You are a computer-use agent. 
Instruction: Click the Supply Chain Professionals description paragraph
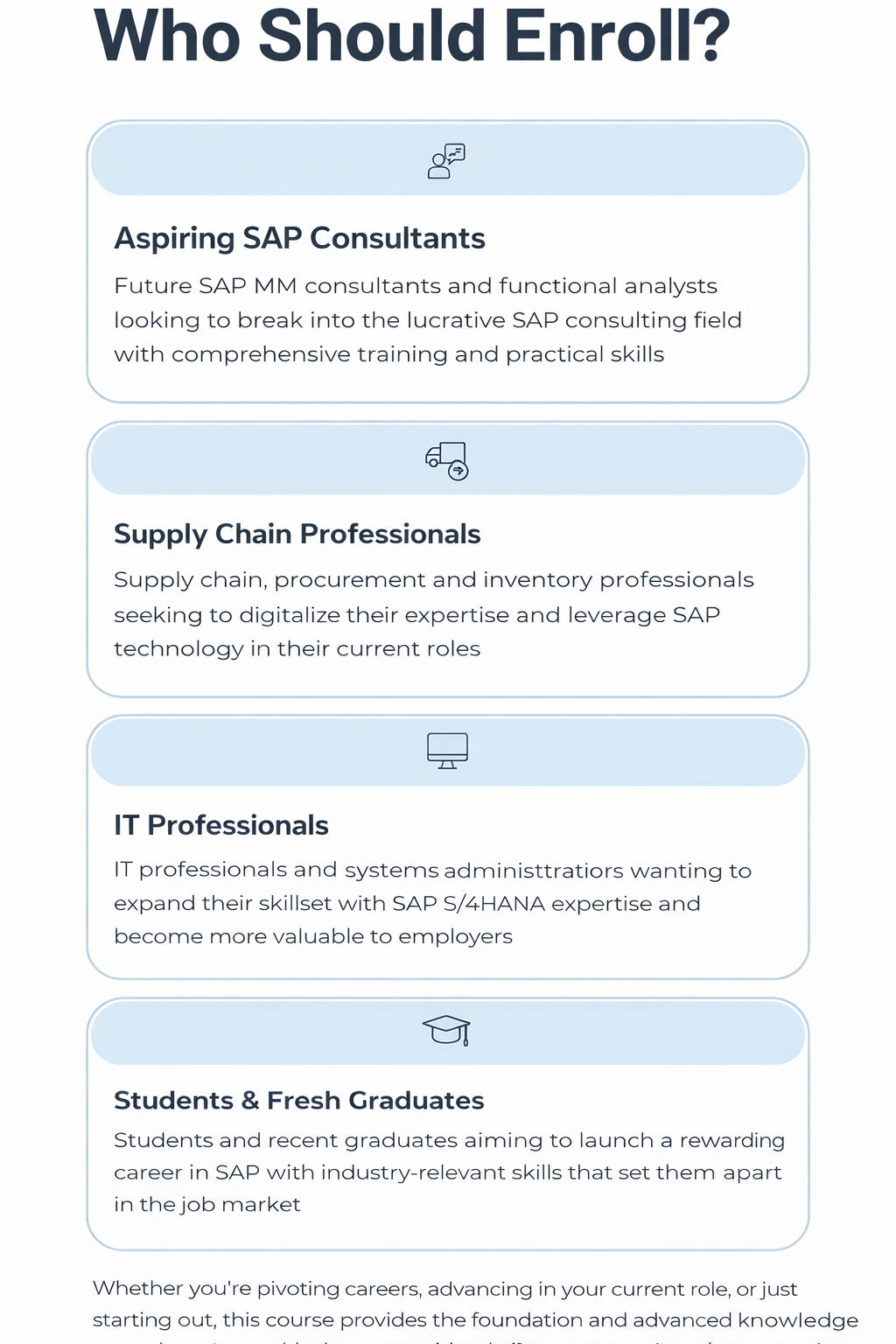tap(433, 614)
